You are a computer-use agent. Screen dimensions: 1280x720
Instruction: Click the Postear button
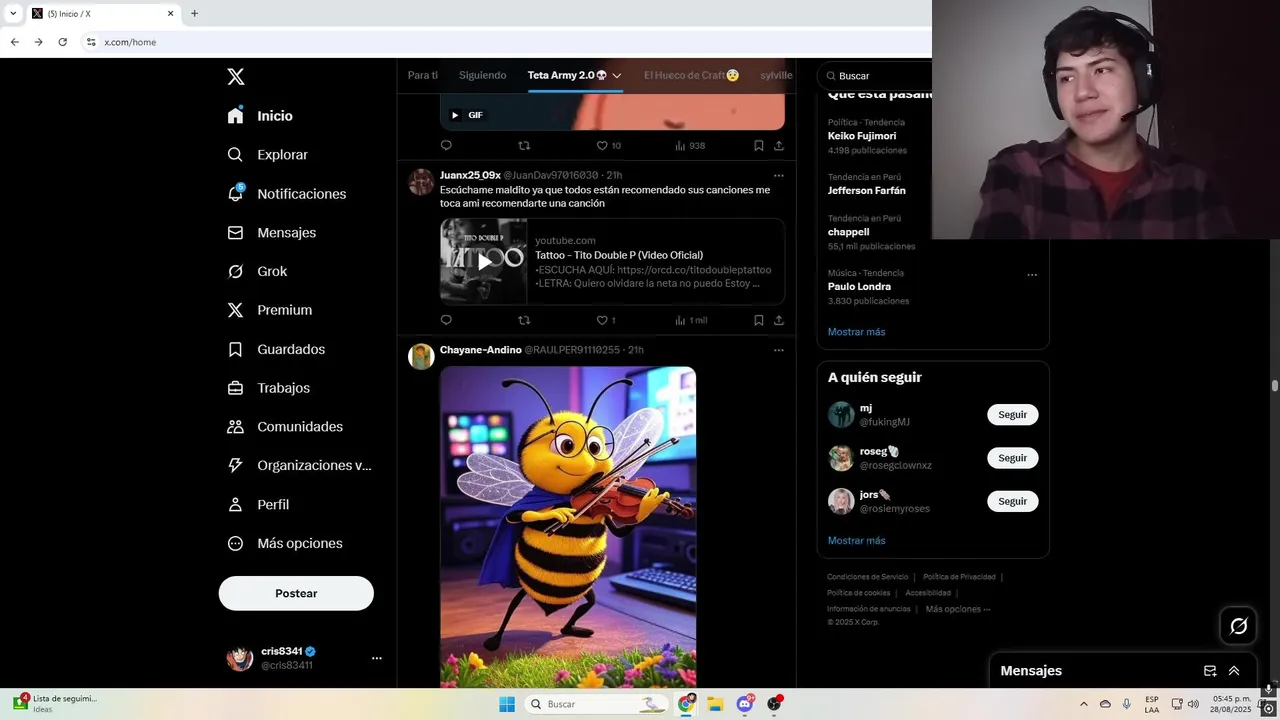(x=296, y=593)
